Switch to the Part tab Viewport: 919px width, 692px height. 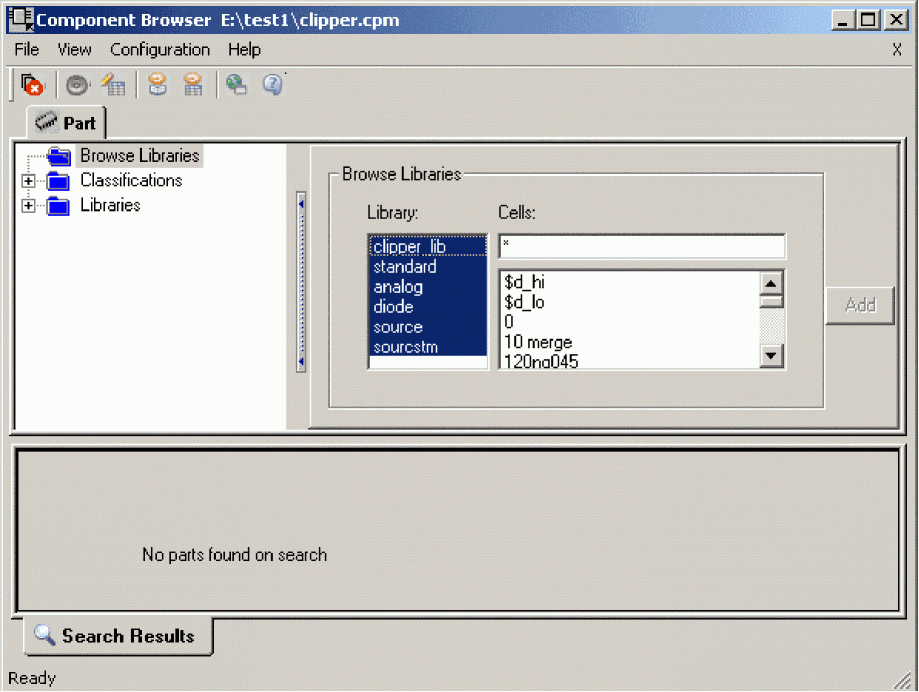coord(66,122)
